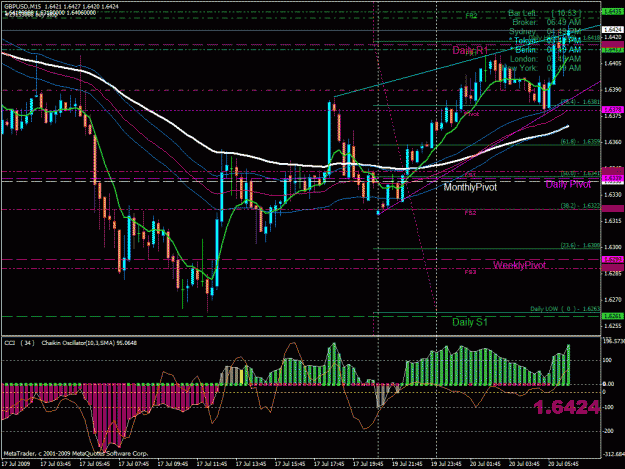This screenshot has width=625, height=469.
Task: Click the 'Bar Left' countdown text
Action: pos(544,14)
